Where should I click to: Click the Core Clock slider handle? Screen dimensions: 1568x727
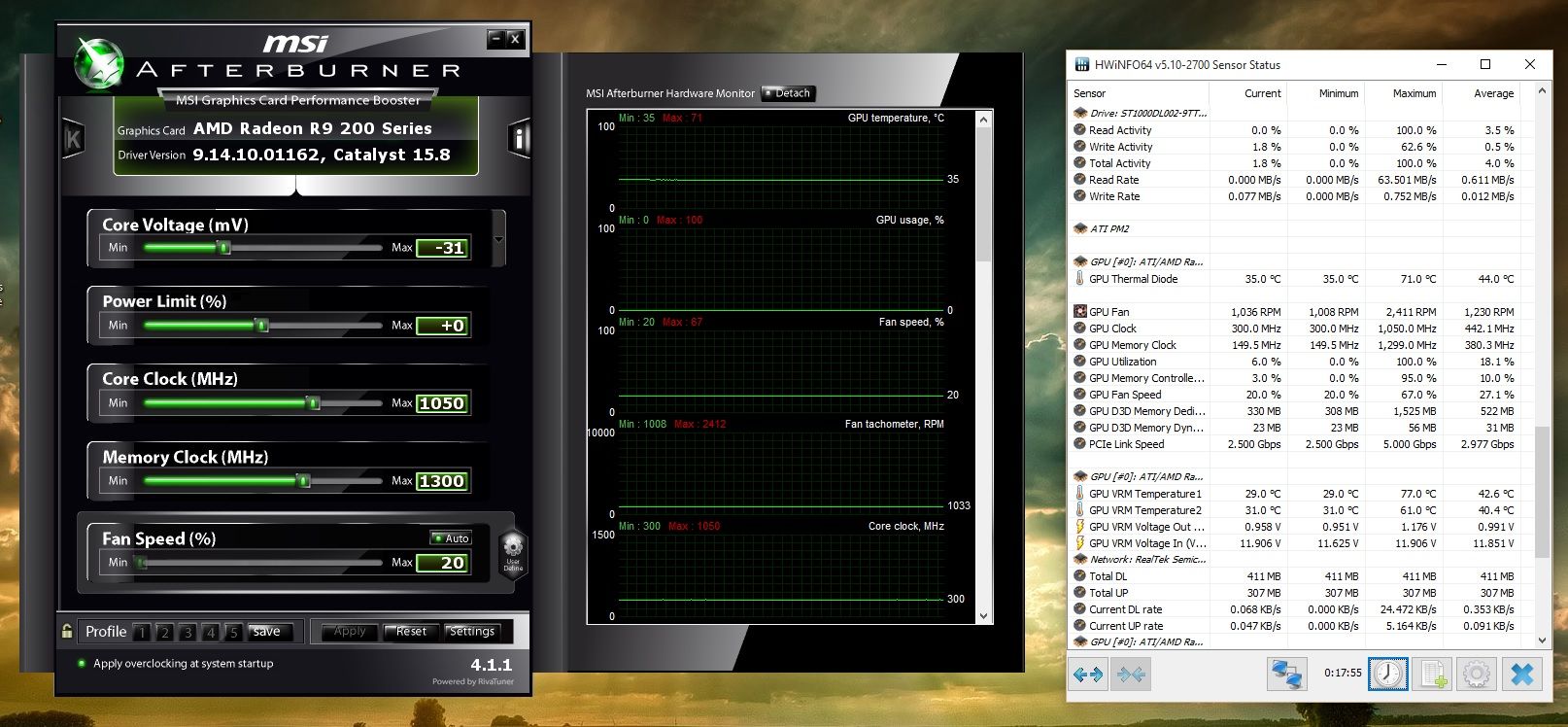pyautogui.click(x=312, y=403)
